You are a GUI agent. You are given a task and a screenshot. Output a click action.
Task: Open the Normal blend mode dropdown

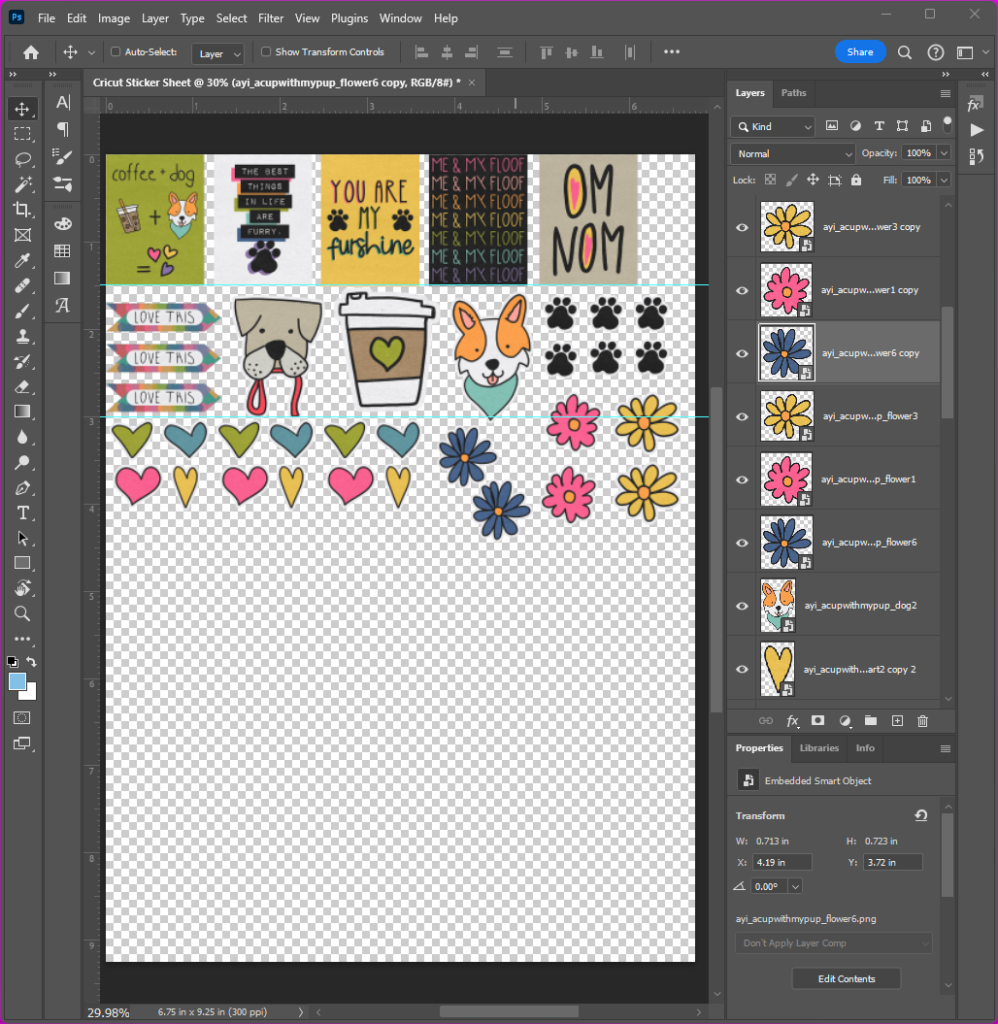793,154
